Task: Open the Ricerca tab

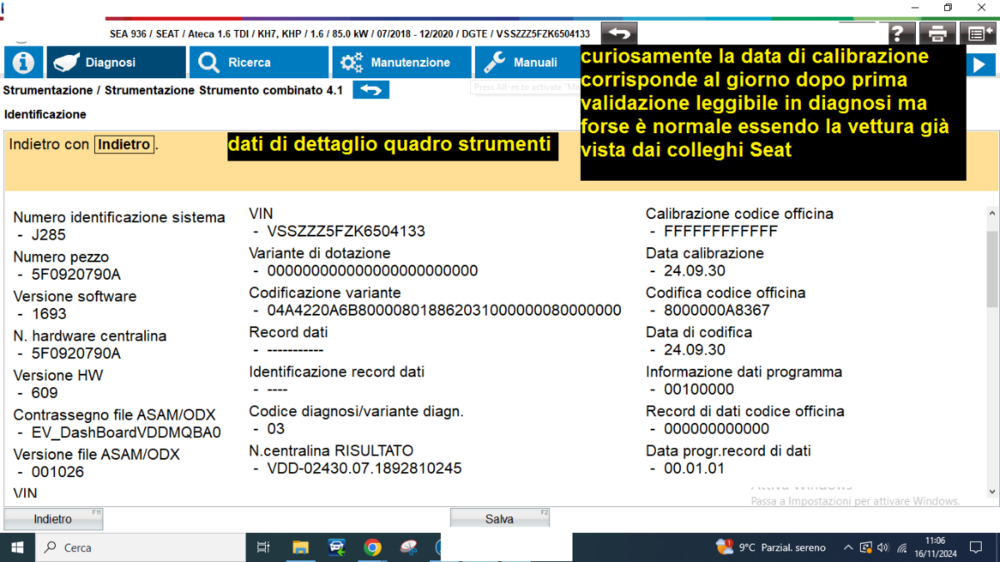Action: (258, 63)
